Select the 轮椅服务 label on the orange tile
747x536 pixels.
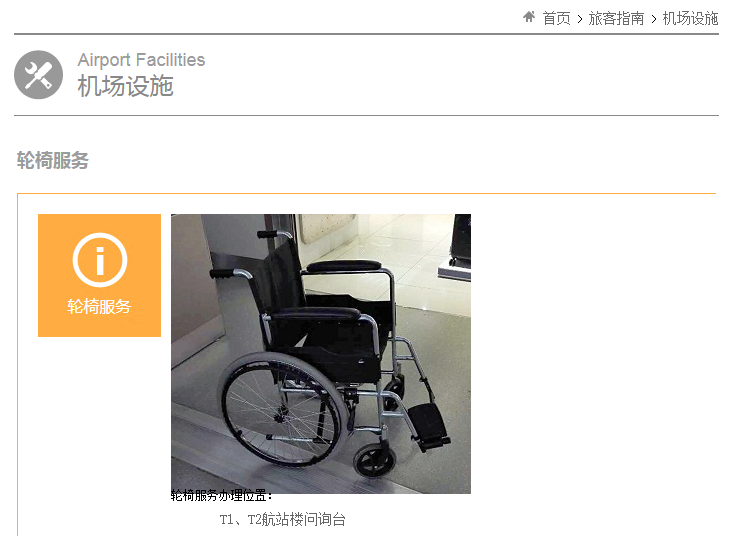coord(99,306)
